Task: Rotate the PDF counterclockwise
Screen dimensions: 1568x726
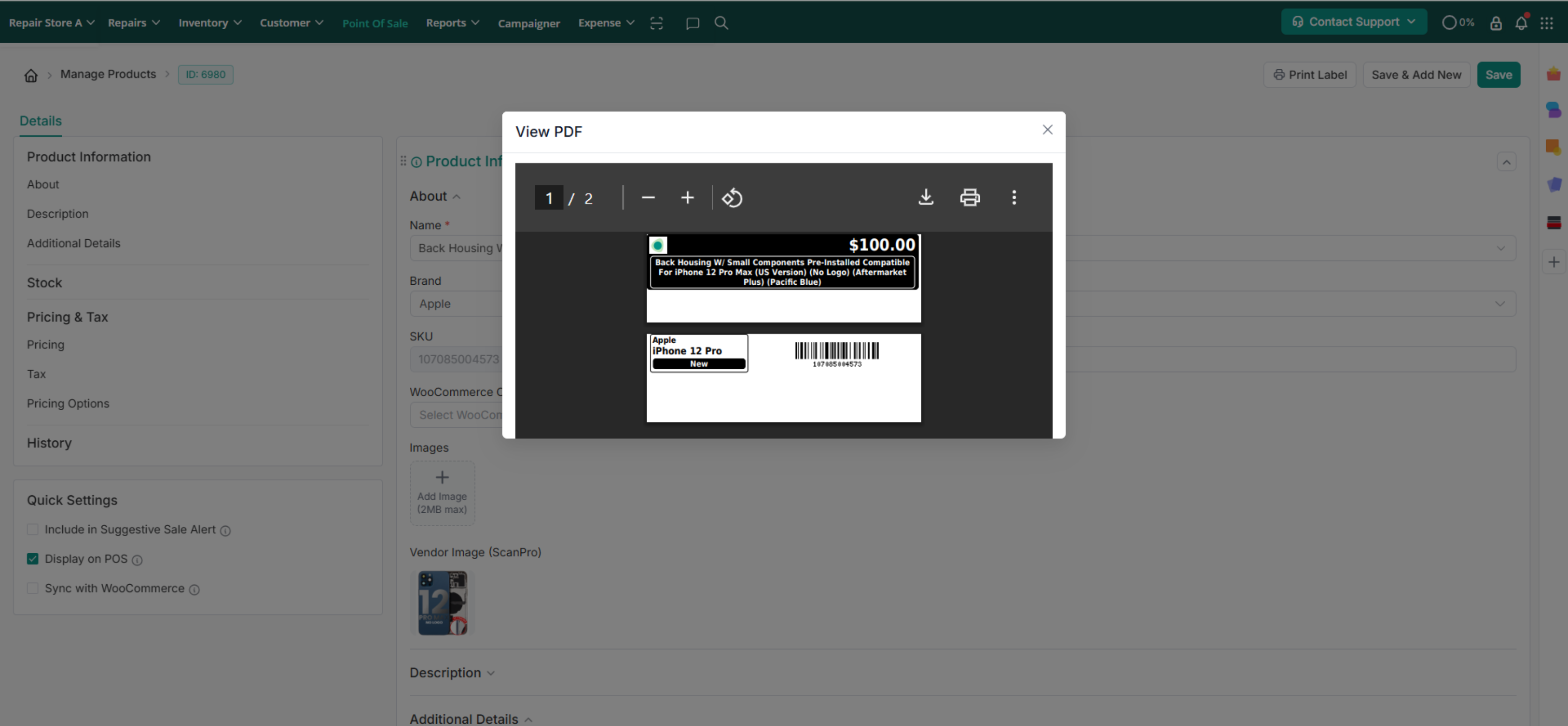Action: 732,198
